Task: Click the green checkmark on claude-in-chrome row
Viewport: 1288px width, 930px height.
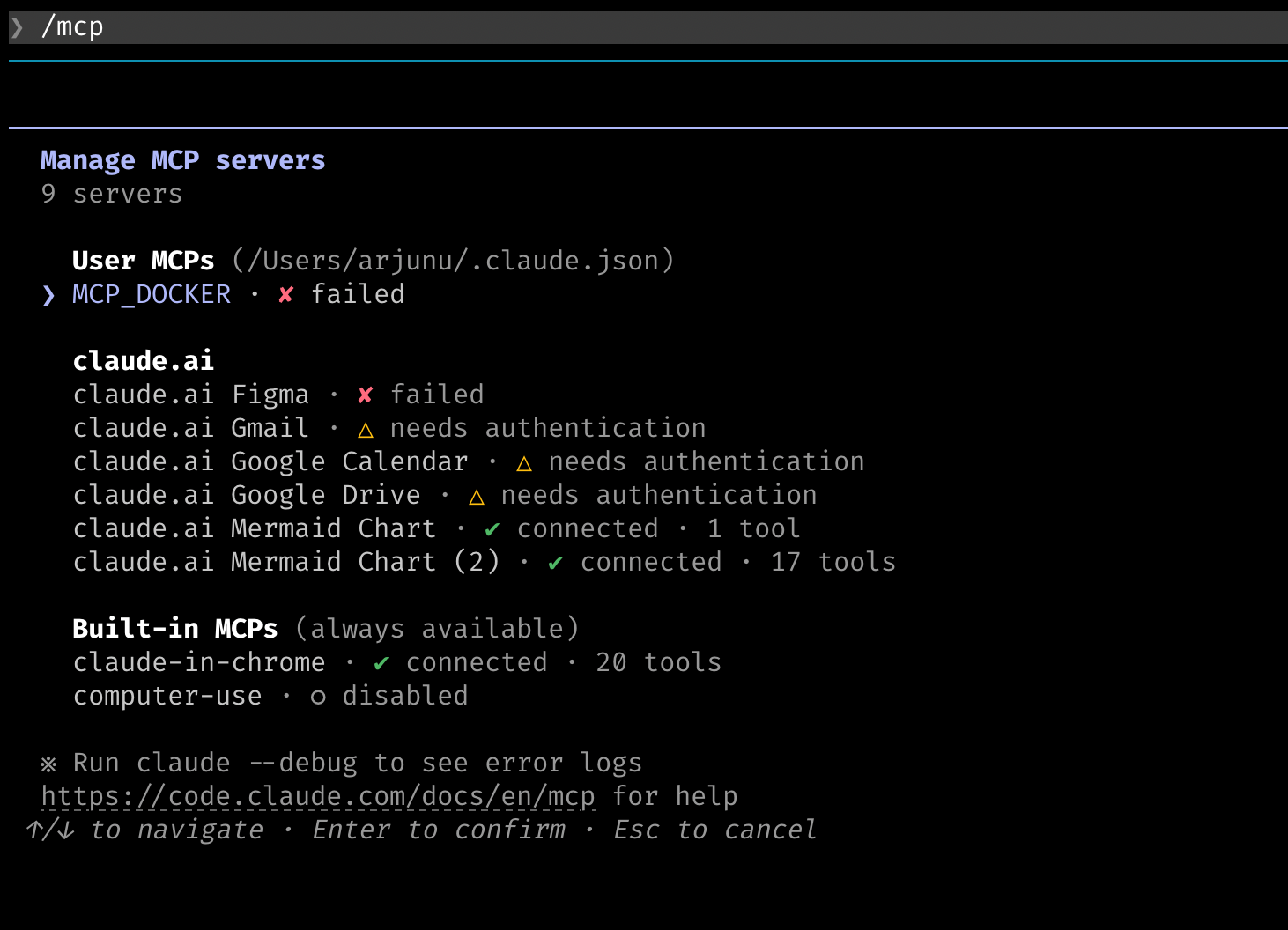Action: coord(381,663)
